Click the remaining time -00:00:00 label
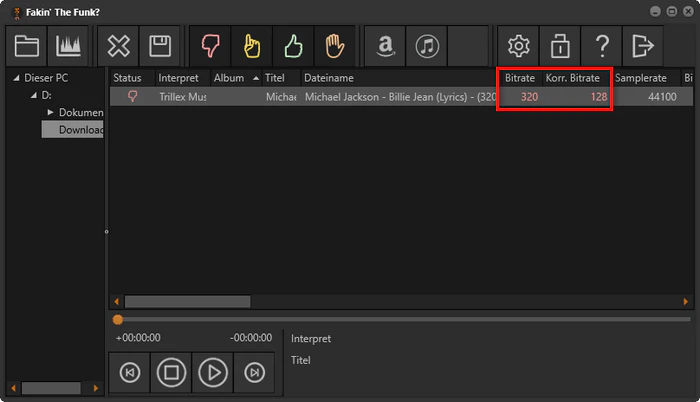This screenshot has height=402, width=700. (x=251, y=338)
